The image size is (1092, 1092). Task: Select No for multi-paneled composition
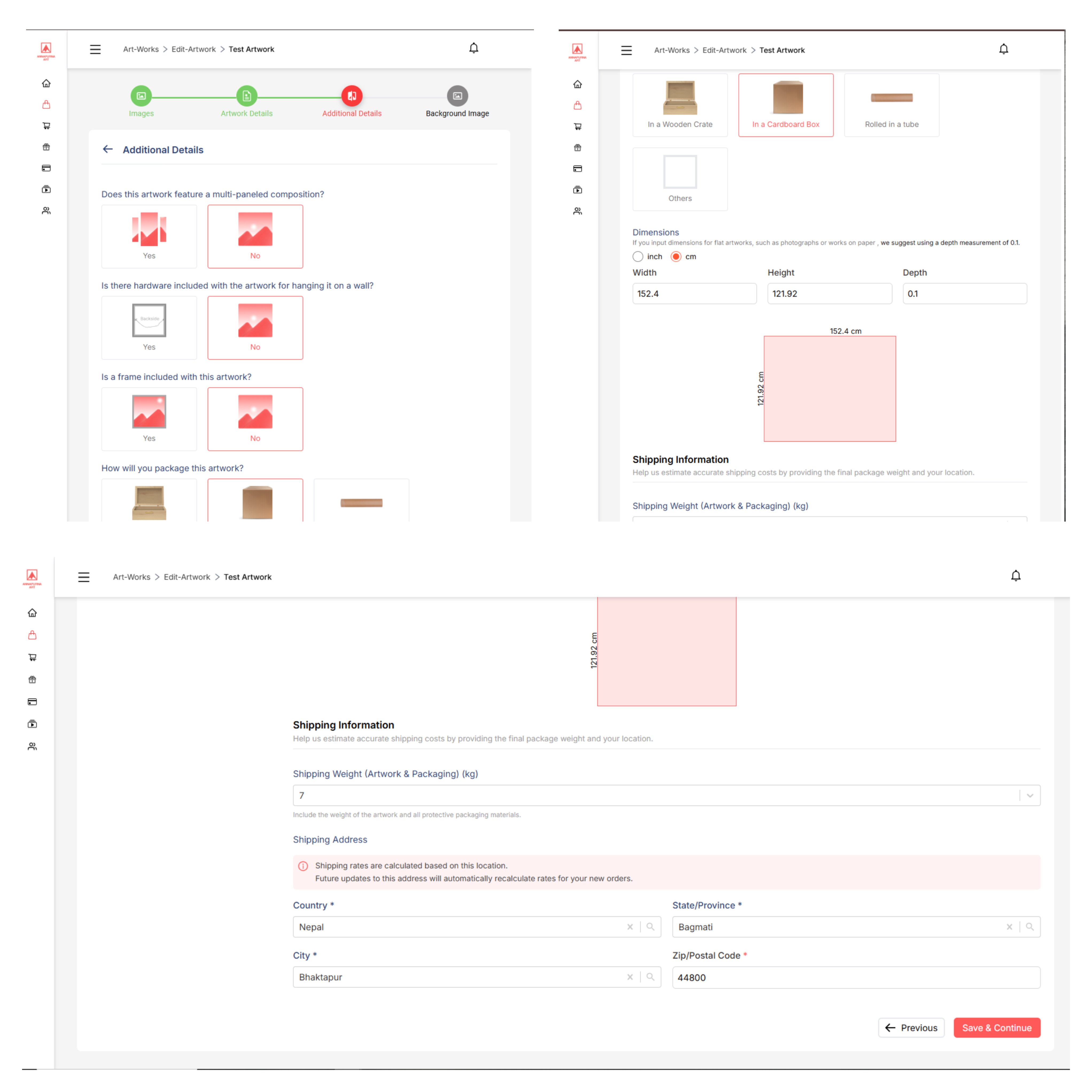(255, 236)
